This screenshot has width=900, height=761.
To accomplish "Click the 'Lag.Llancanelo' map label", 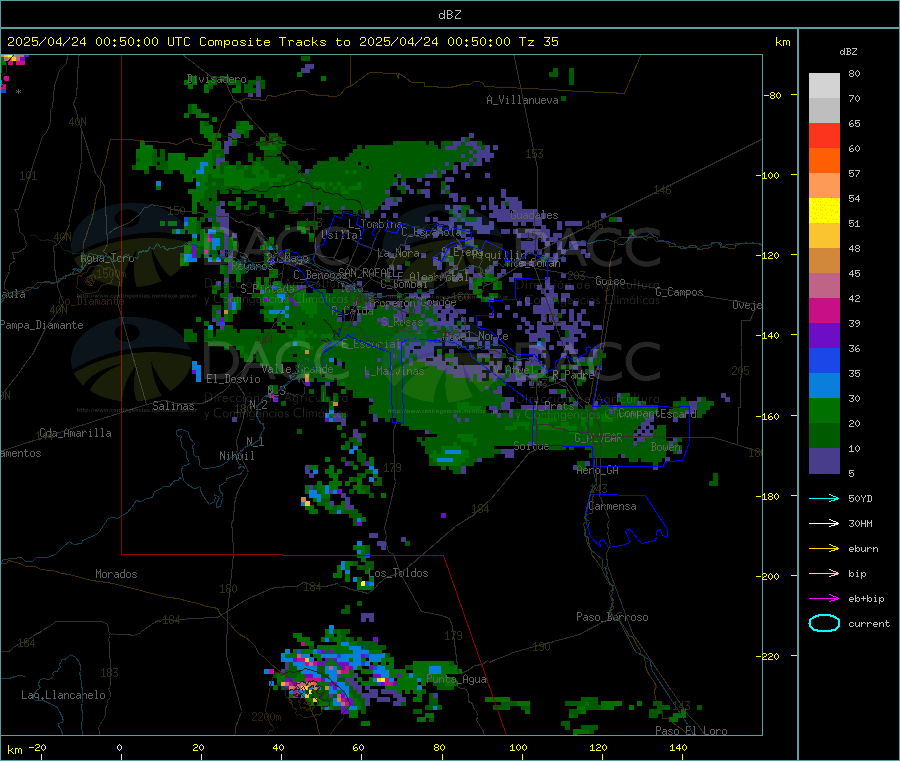I will click(x=64, y=695).
